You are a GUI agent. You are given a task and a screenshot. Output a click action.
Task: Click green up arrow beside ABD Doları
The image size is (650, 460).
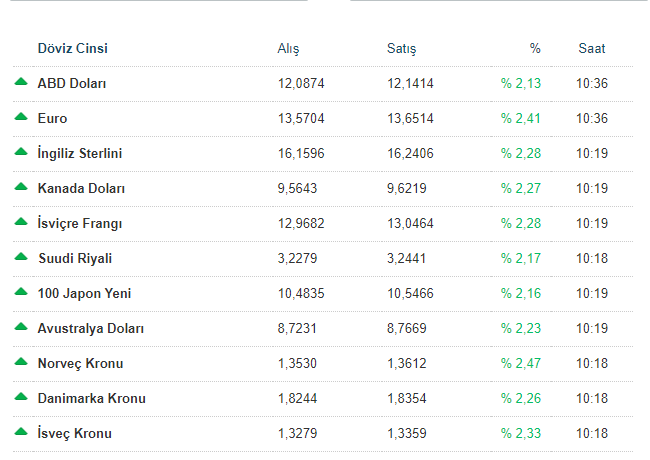coord(21,82)
